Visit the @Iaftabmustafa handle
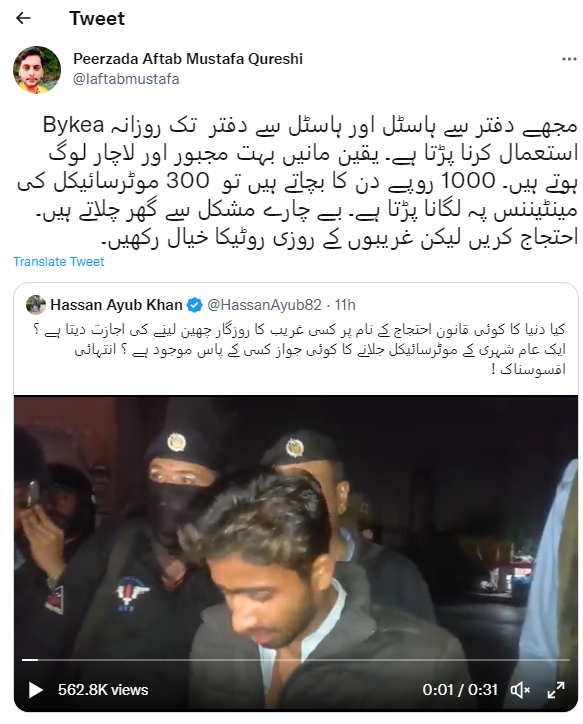 (x=126, y=79)
